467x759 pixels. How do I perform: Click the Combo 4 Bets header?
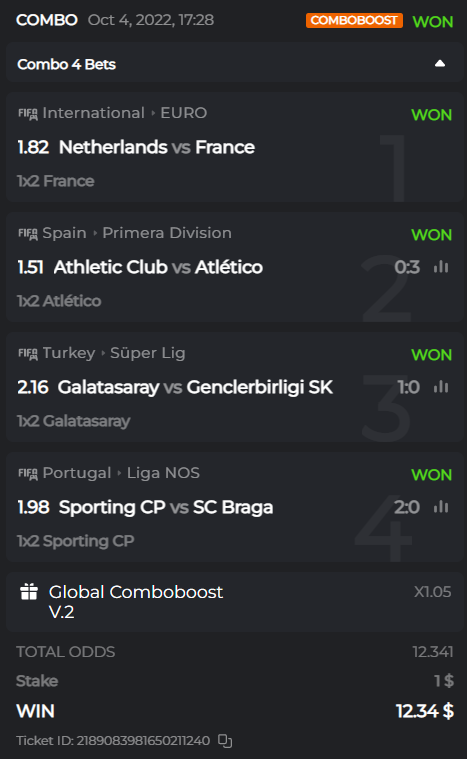point(233,64)
